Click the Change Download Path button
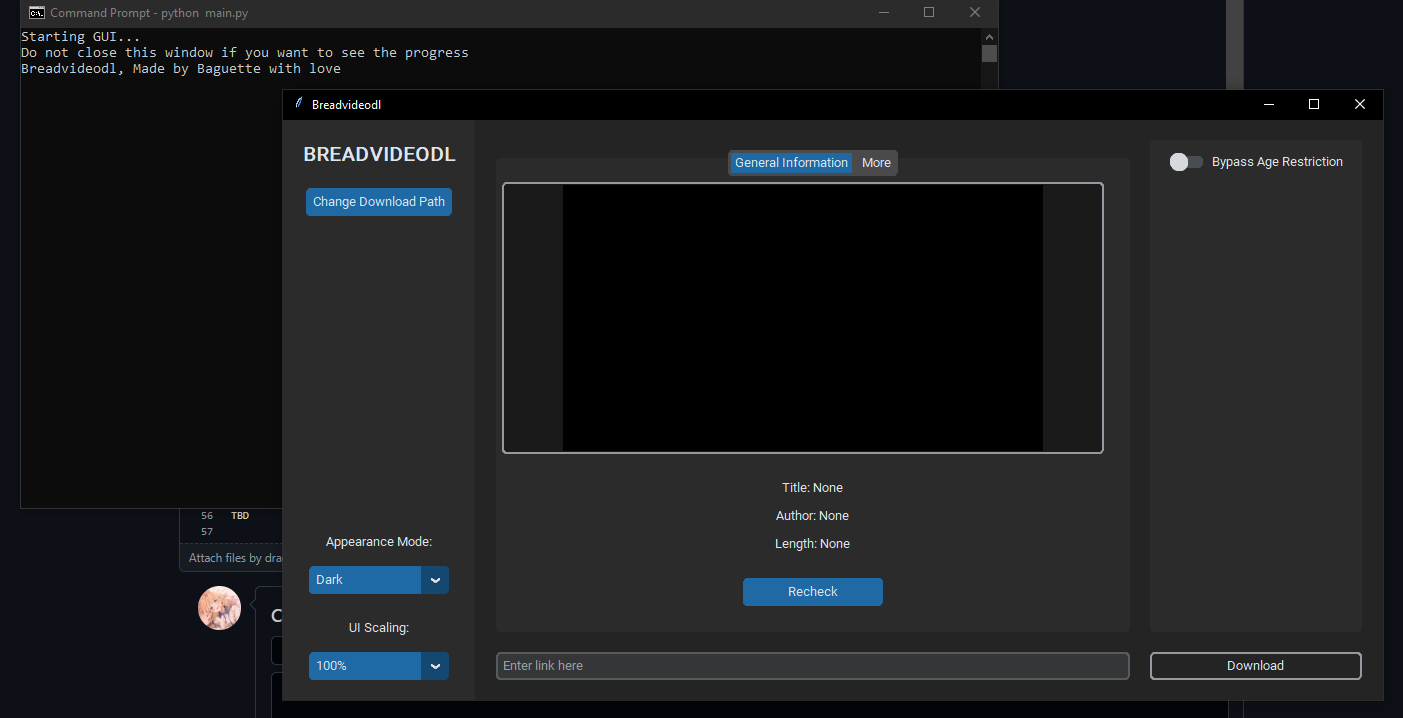The image size is (1403, 718). 378,201
